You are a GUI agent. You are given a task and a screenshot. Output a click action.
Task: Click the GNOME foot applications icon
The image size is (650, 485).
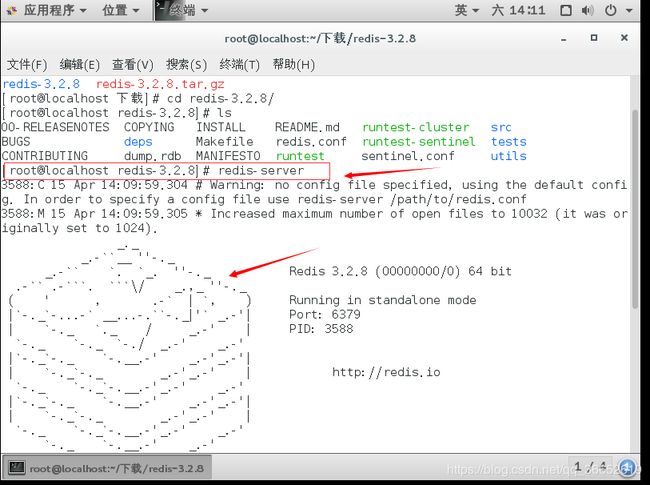point(12,11)
